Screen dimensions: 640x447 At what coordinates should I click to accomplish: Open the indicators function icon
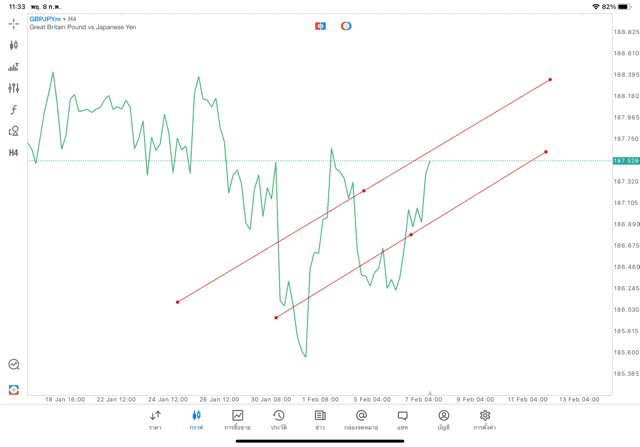(14, 110)
